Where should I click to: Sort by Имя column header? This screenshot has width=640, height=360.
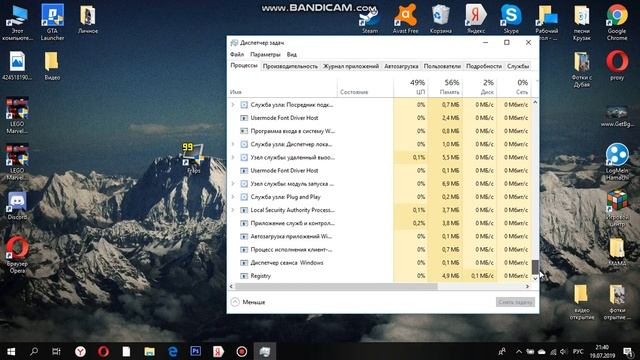(x=283, y=87)
